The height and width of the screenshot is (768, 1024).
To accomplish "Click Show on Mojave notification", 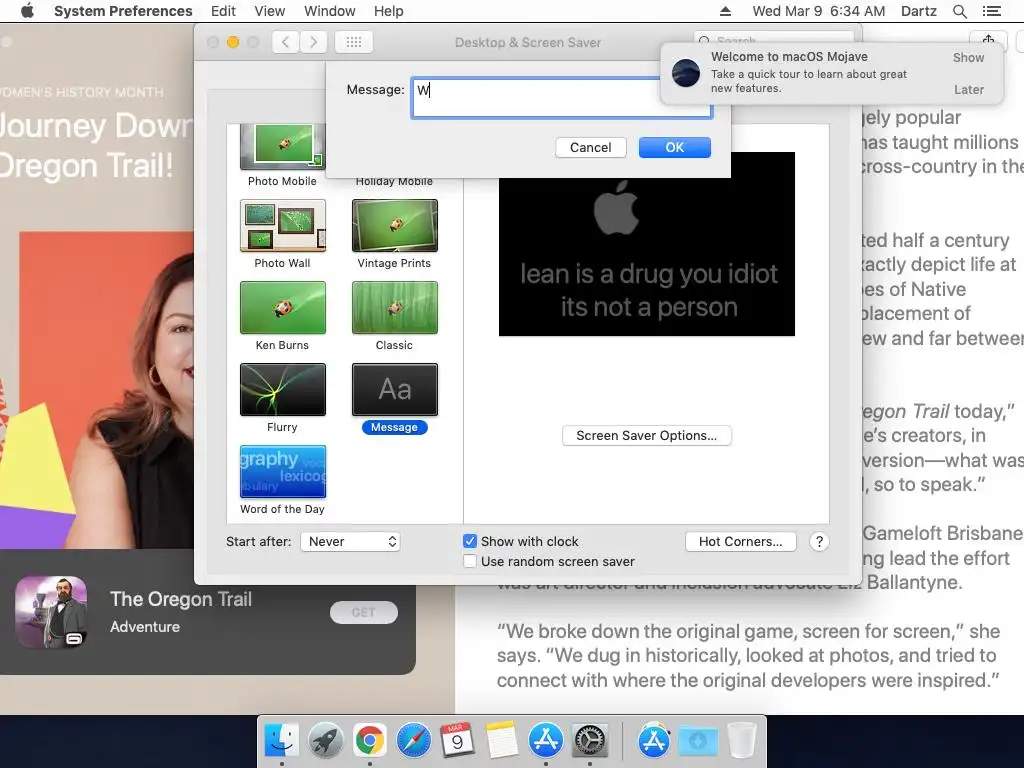I will coord(968,57).
